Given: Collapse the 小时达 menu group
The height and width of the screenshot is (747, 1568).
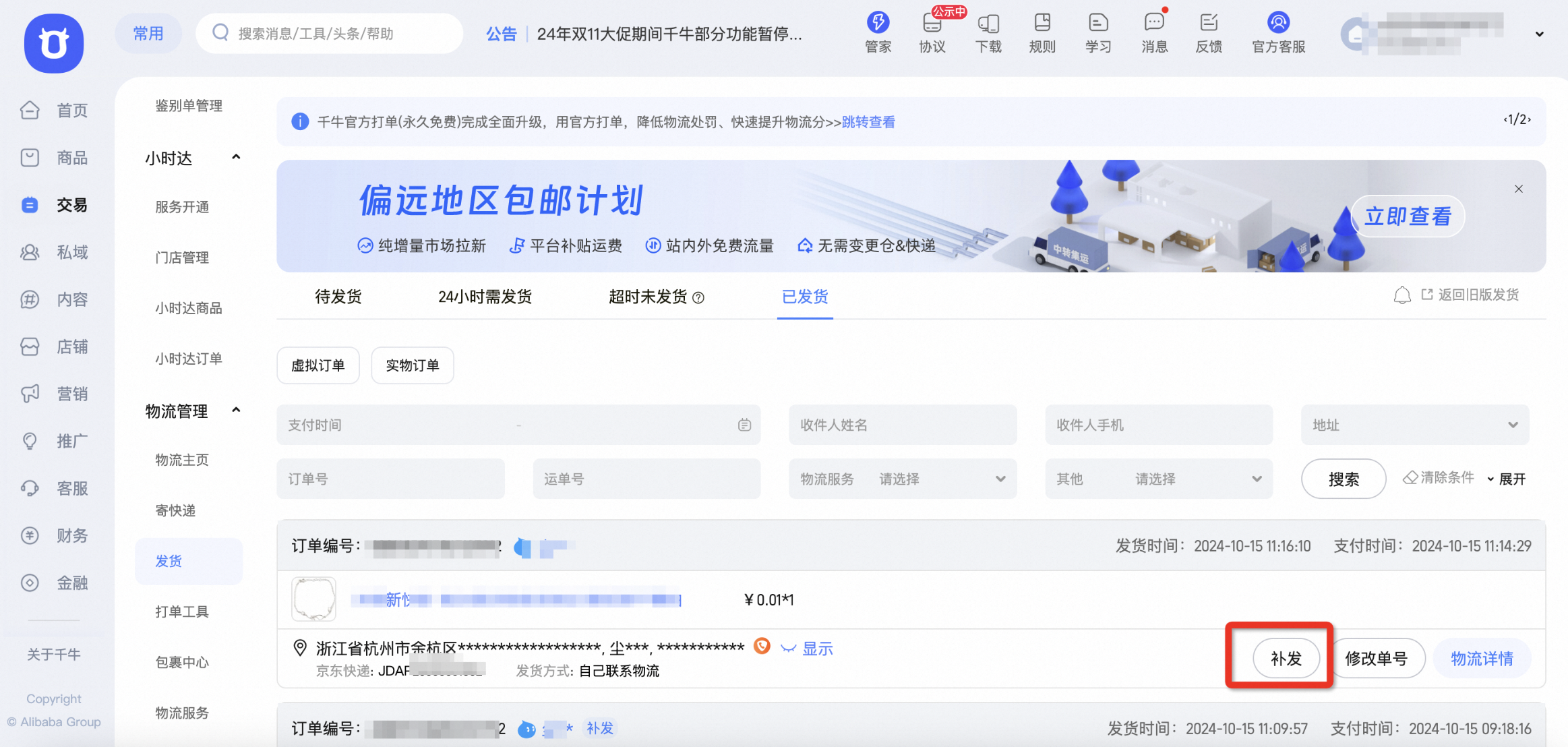Looking at the screenshot, I should tap(236, 157).
